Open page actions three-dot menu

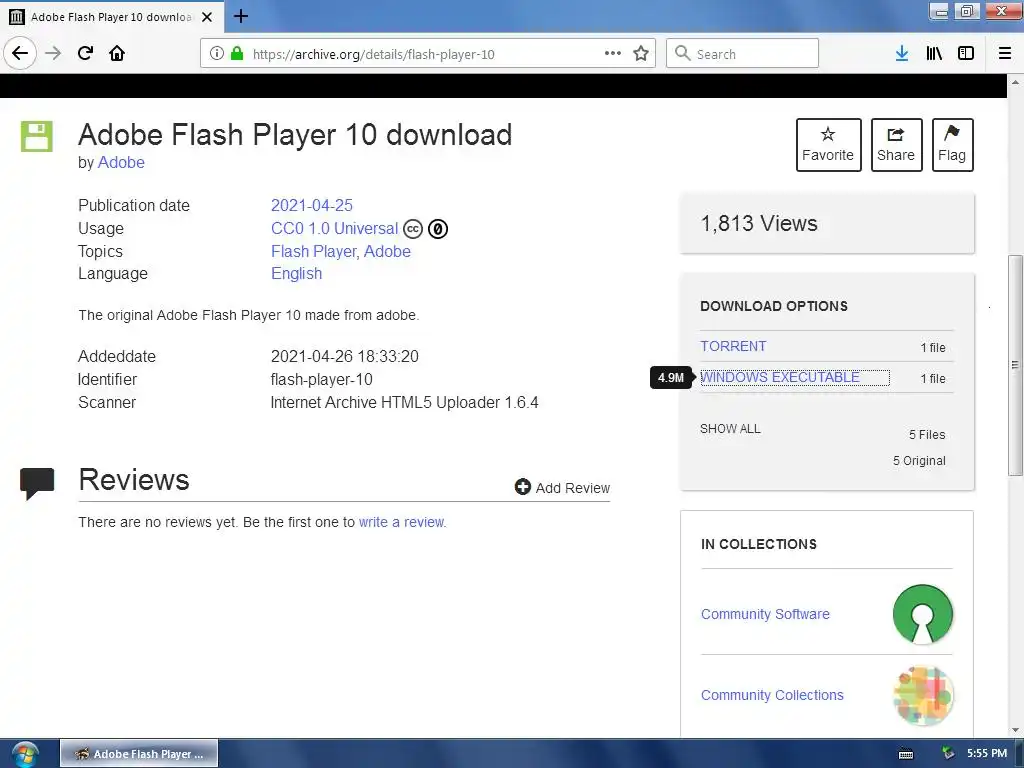point(613,54)
